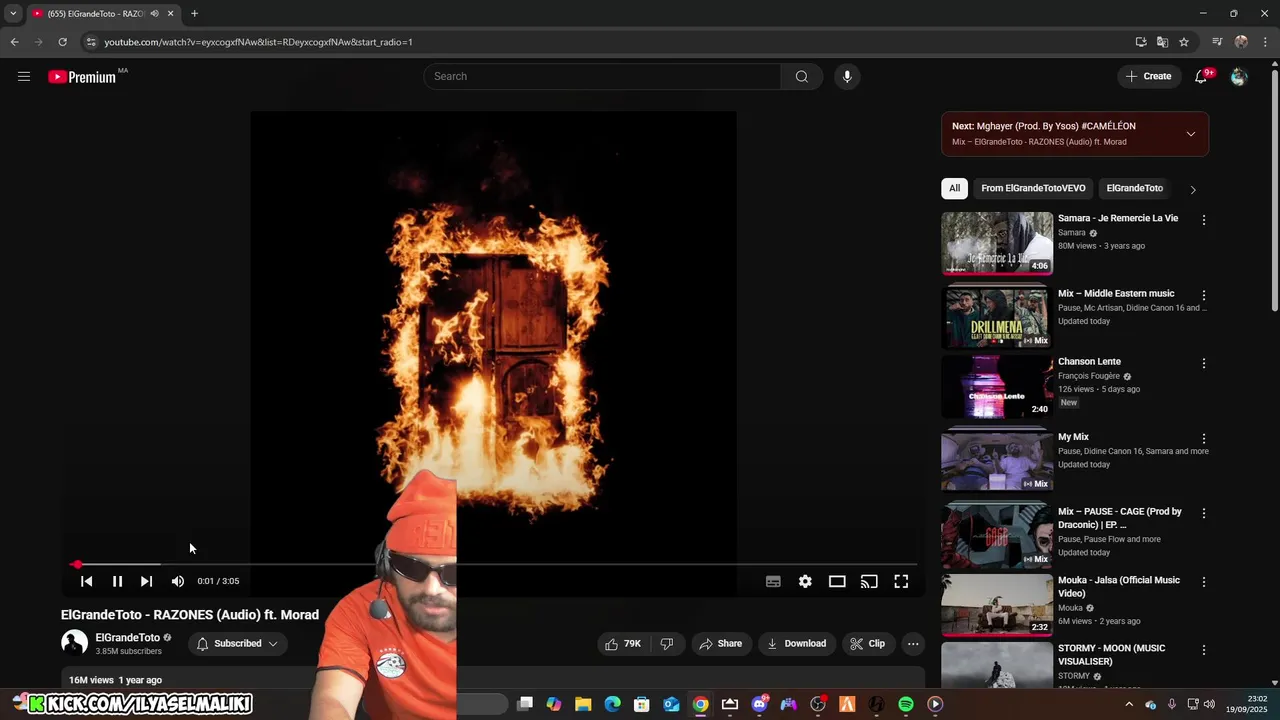Toggle subtitles/closed captions button
Viewport: 1280px width, 720px height.
pos(773,581)
